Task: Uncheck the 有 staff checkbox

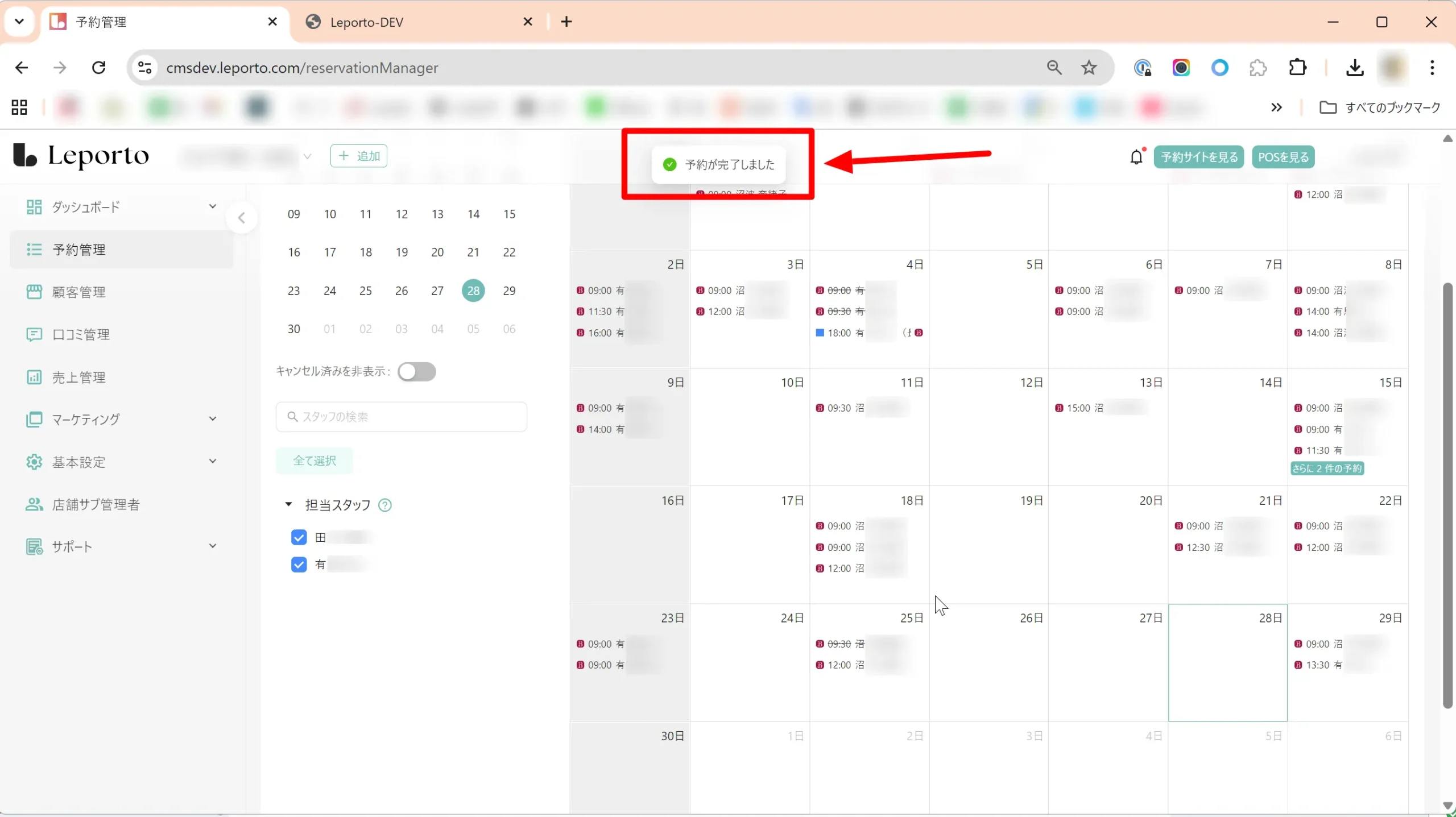Action: click(299, 565)
